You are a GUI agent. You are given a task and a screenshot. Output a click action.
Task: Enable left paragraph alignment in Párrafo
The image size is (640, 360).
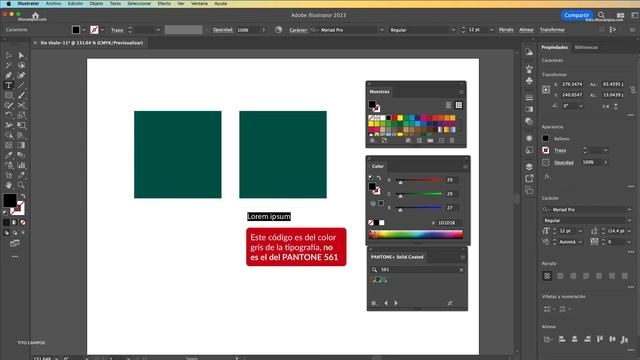click(547, 276)
